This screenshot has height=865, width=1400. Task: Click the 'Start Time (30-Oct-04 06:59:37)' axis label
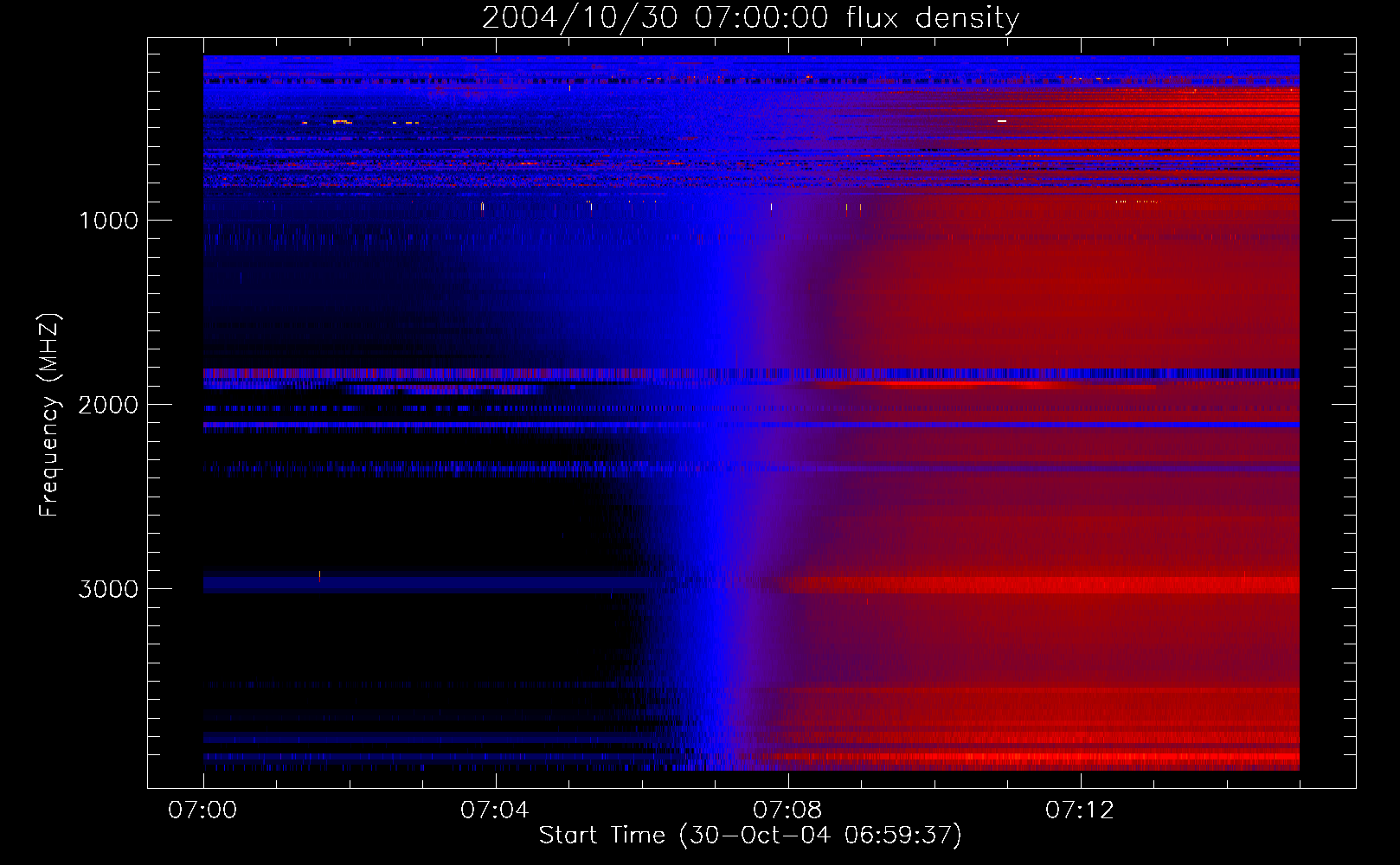(x=750, y=836)
